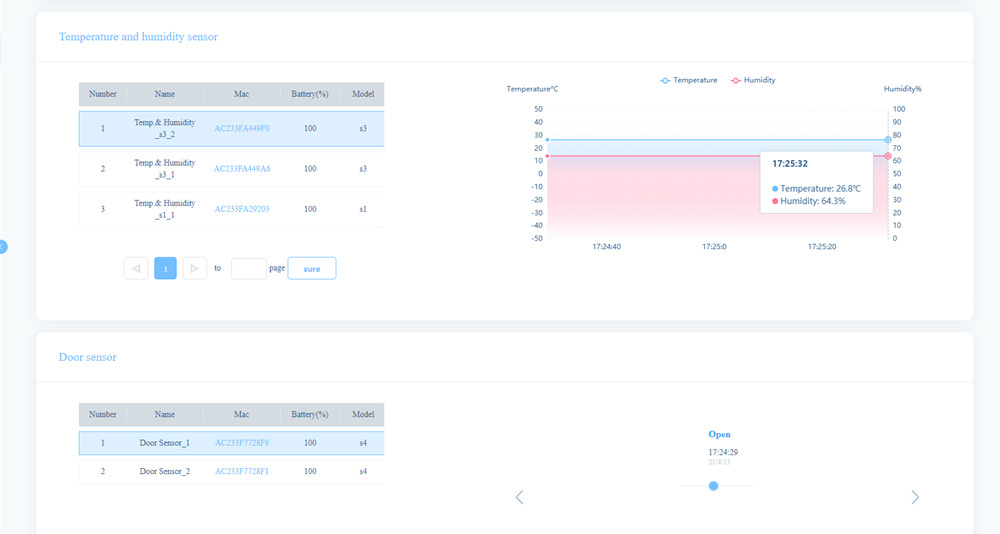Click the humidity data point on chart
The width and height of the screenshot is (1000, 534).
coord(887,156)
